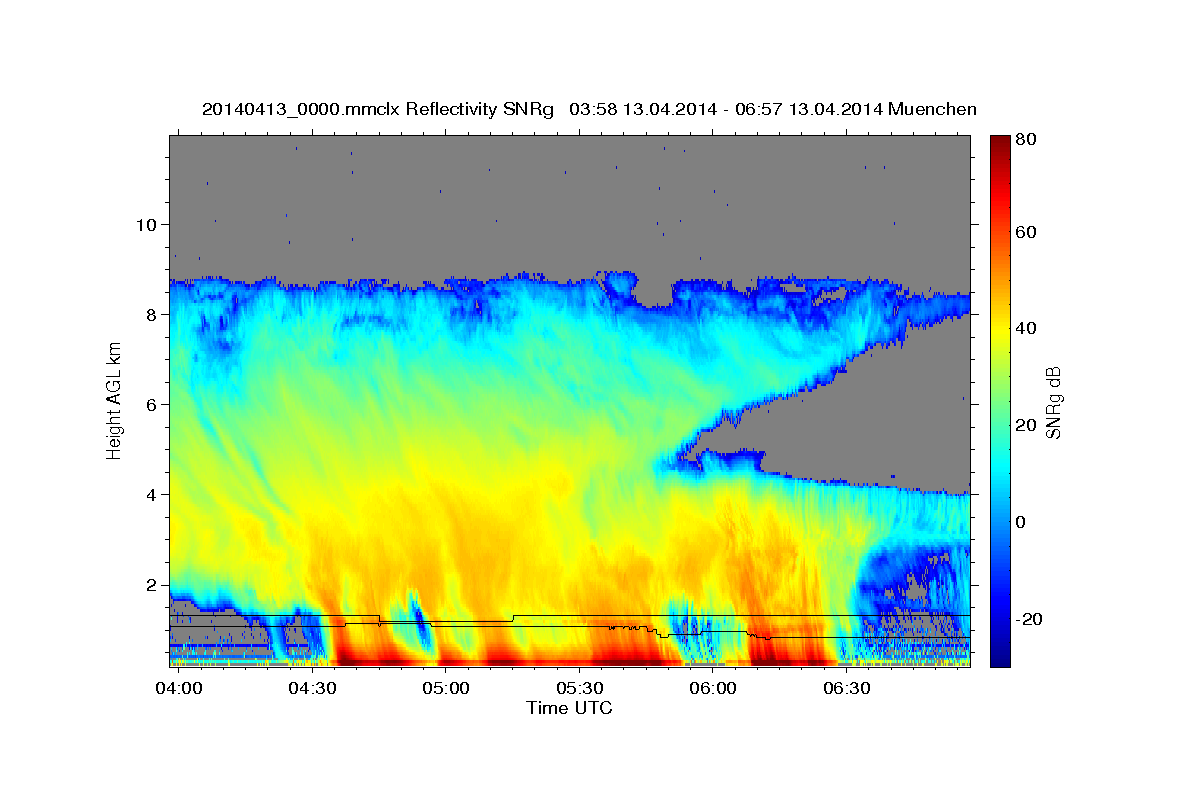Image resolution: width=1200 pixels, height=800 pixels.
Task: Click the 05:00 time tick label
Action: [x=446, y=689]
